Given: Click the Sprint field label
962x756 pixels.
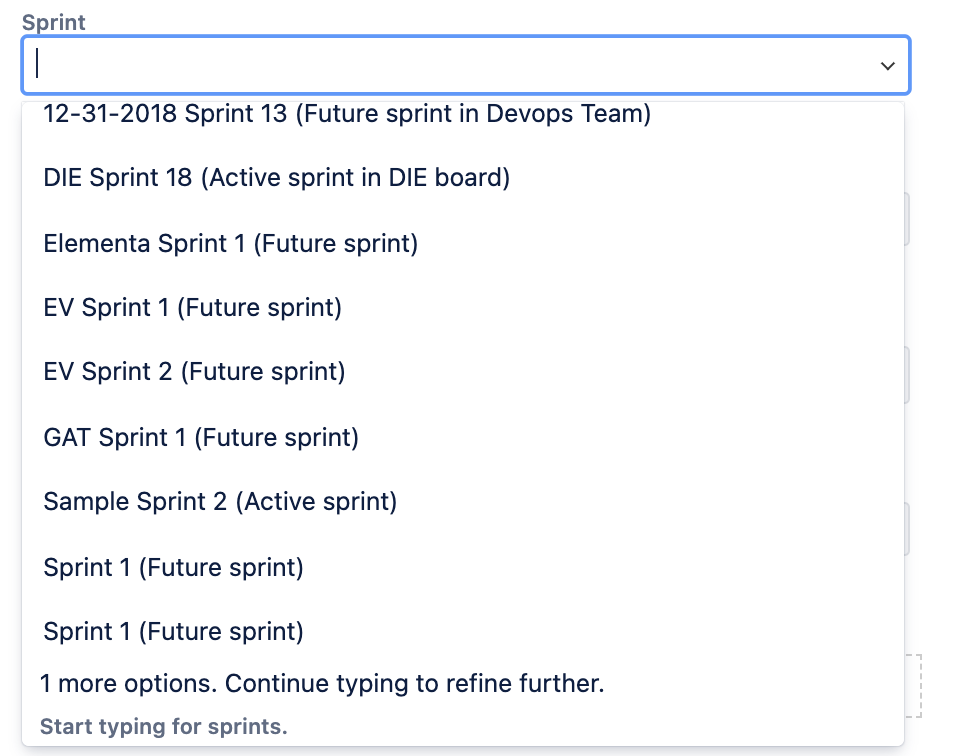Looking at the screenshot, I should [53, 23].
